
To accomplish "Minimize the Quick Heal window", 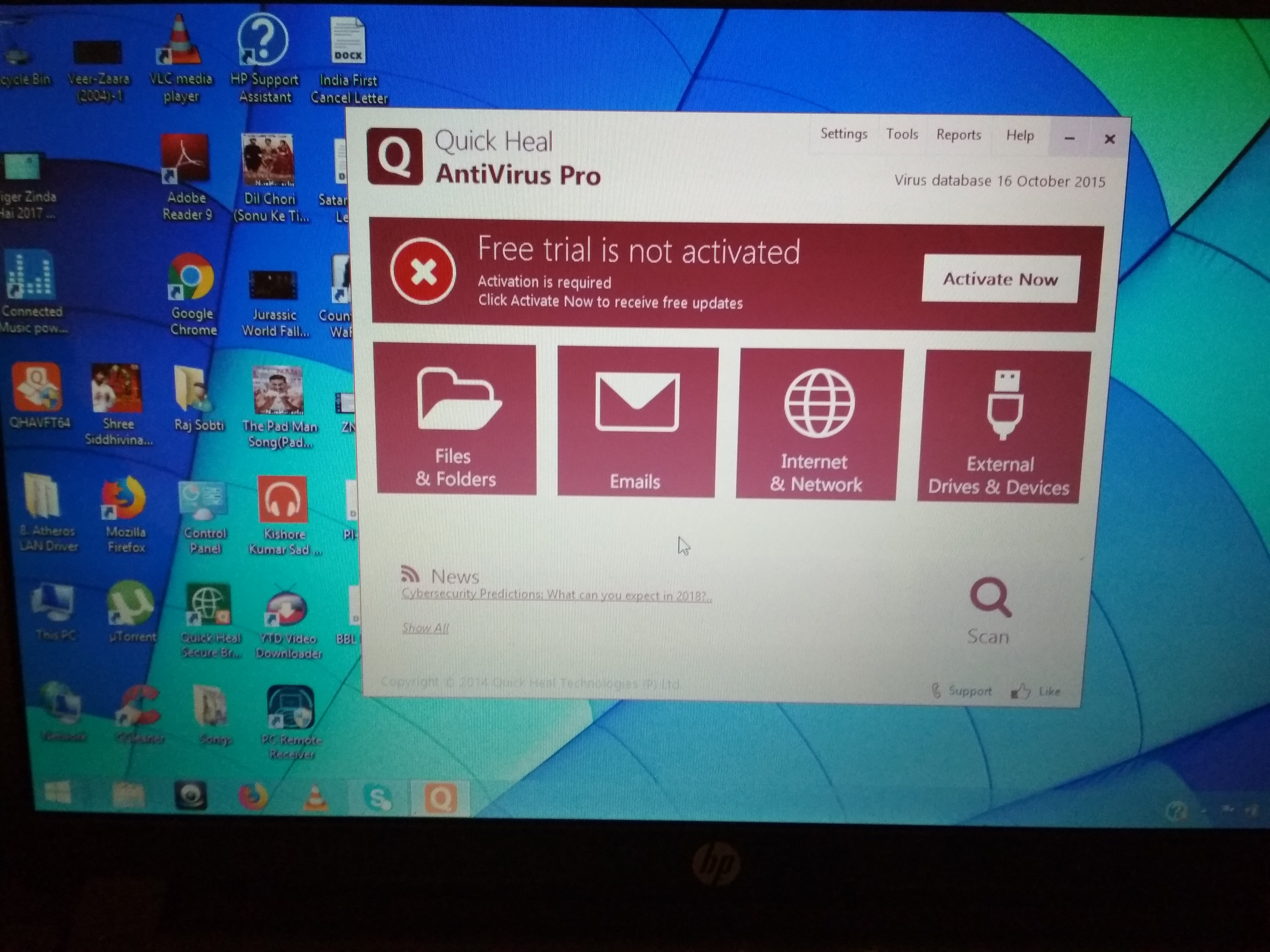I will tap(1069, 138).
